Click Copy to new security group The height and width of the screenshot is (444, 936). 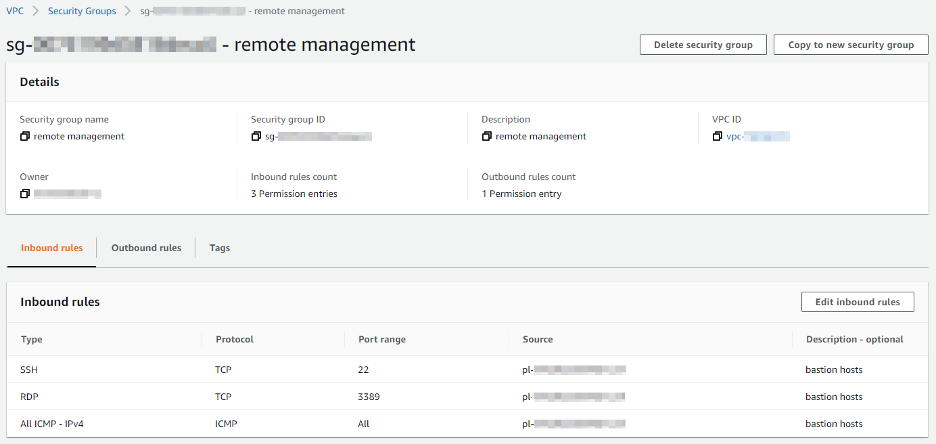point(850,45)
